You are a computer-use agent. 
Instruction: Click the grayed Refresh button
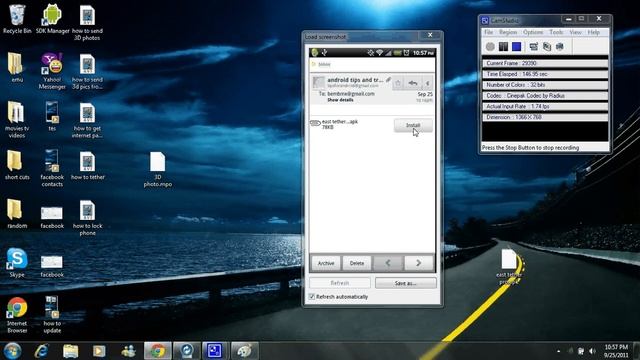click(x=340, y=283)
